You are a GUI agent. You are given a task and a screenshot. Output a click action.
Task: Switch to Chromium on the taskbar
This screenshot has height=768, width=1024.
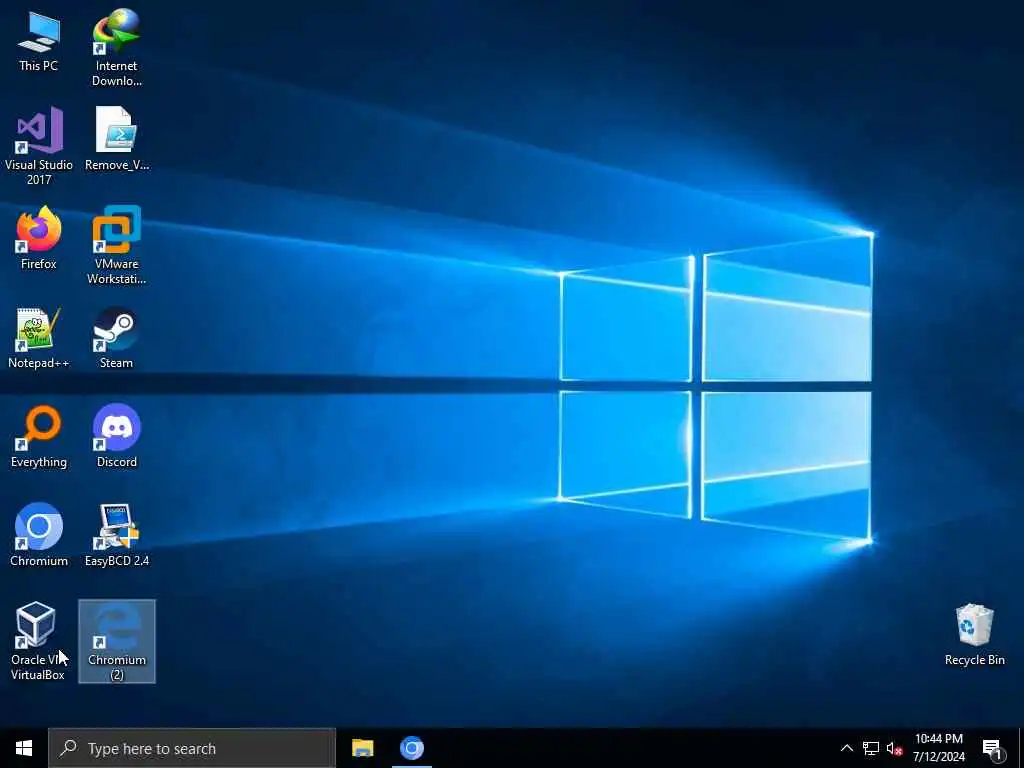[x=411, y=748]
